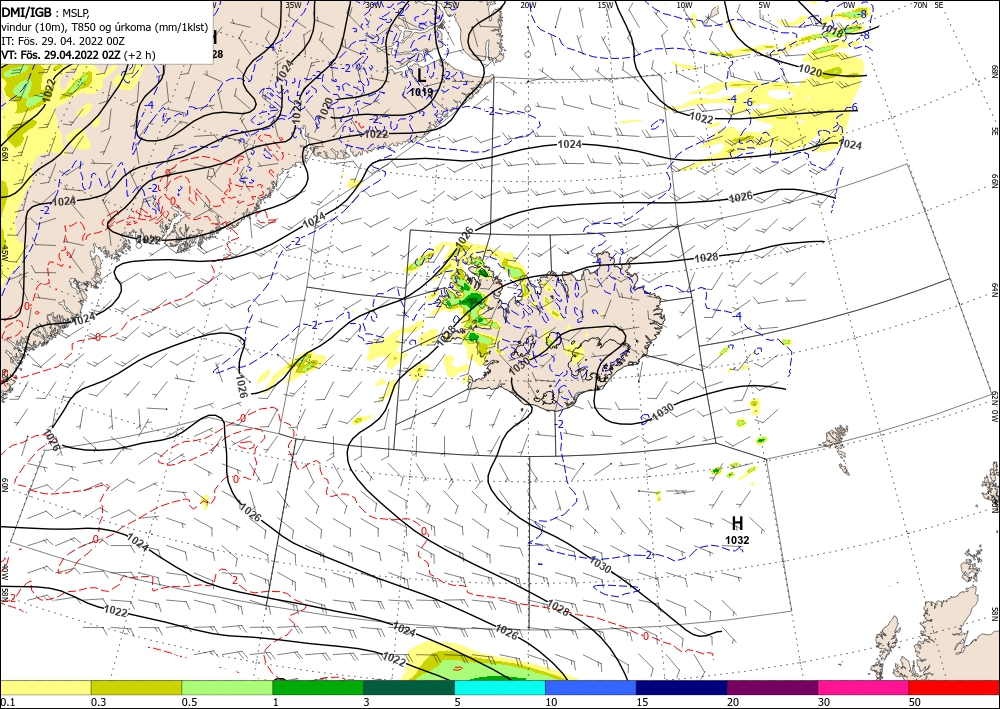Click the 'DMI/IGB : MSLP,' title text

45,12
